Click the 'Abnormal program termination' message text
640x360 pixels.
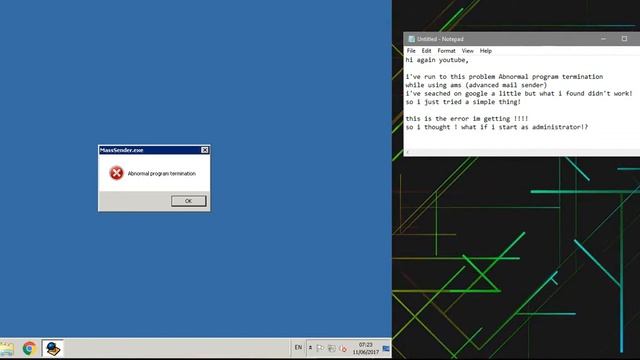pos(162,173)
